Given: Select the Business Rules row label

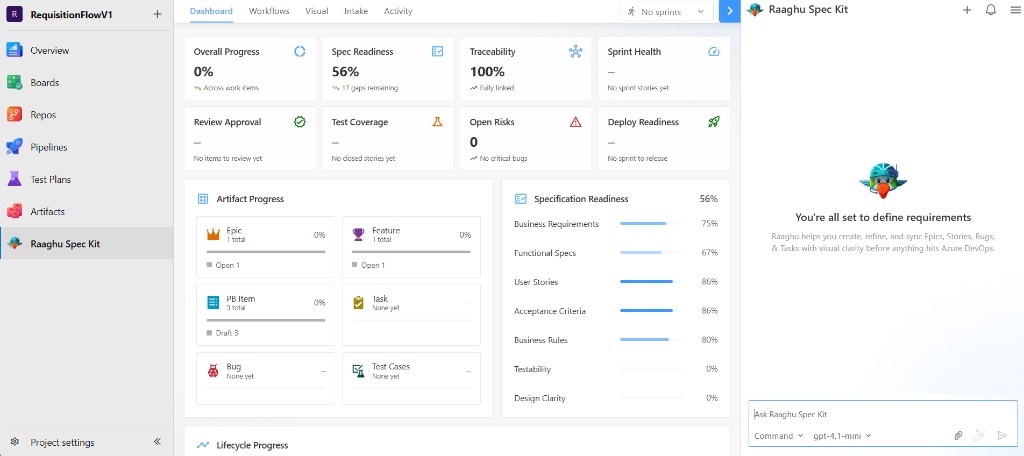Looking at the screenshot, I should pos(541,340).
